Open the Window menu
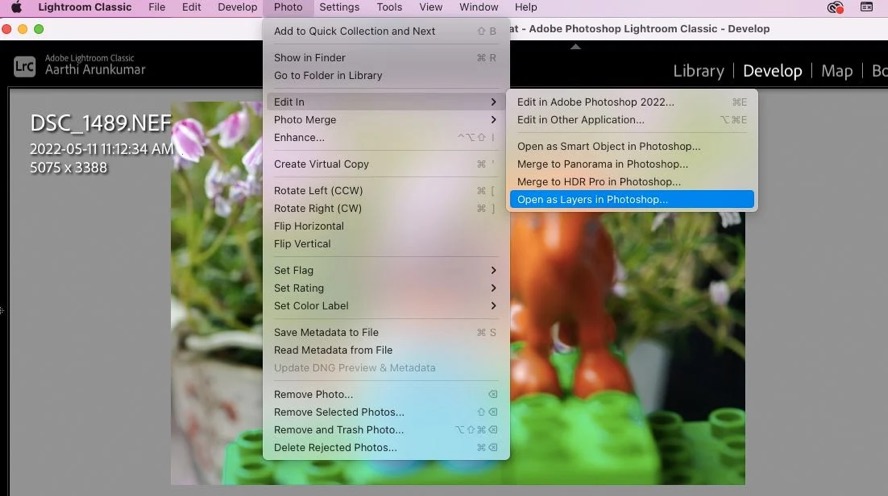This screenshot has height=496, width=888. click(479, 7)
